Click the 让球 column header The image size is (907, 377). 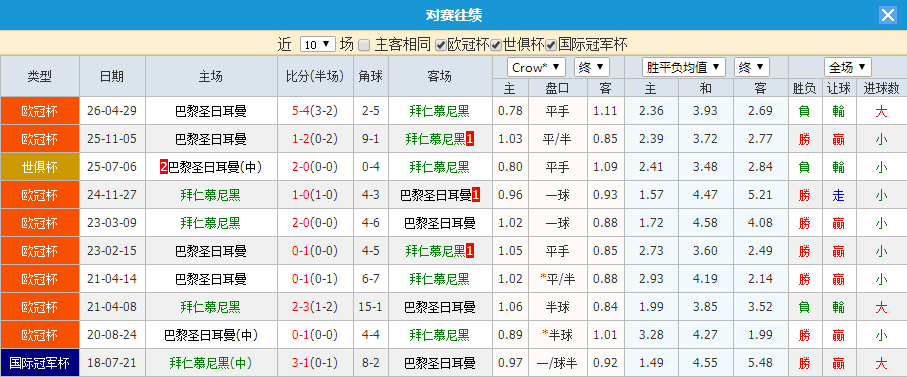839,88
